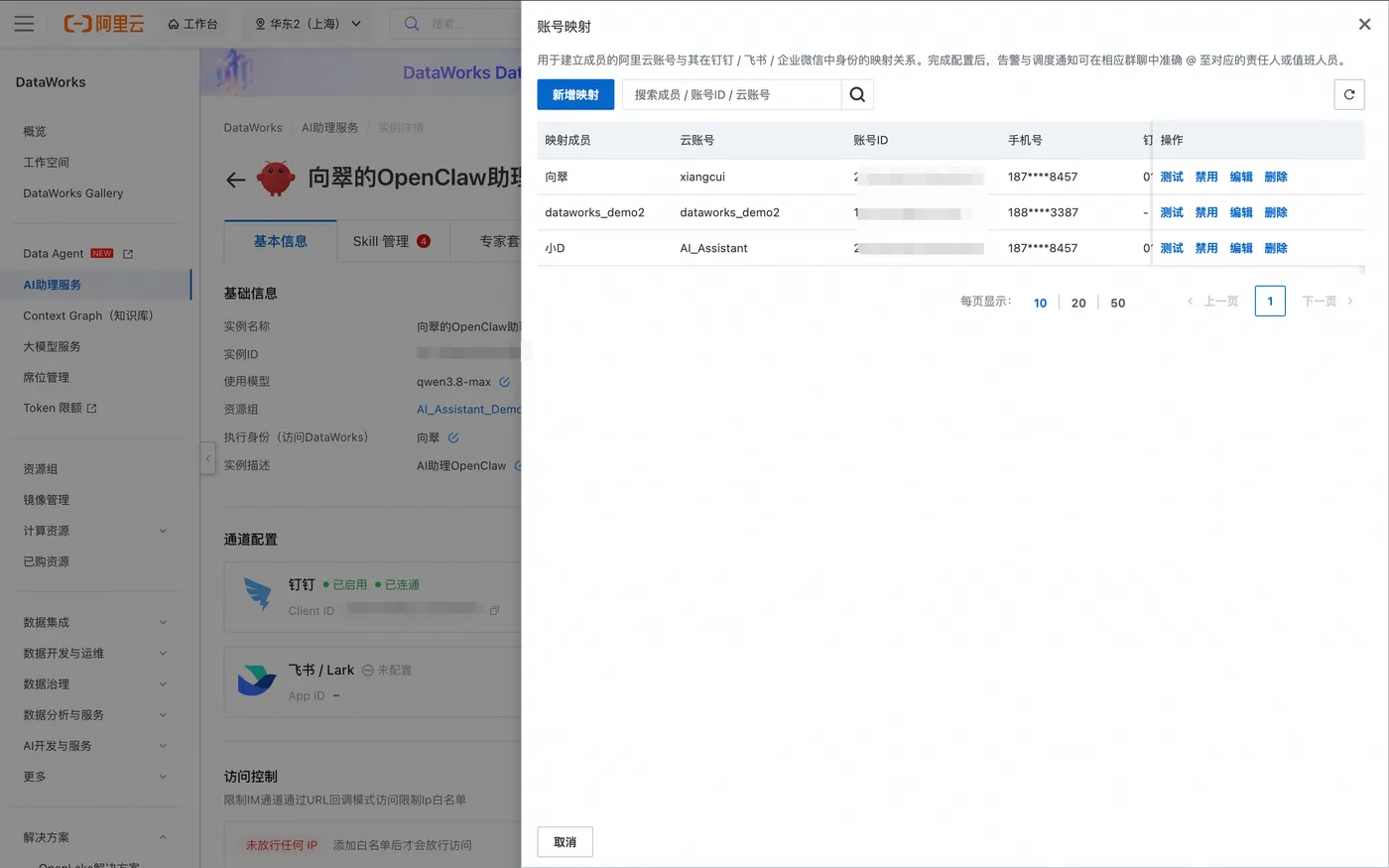Test the dataworks_demo2 mapping via 测试

pos(1172,212)
